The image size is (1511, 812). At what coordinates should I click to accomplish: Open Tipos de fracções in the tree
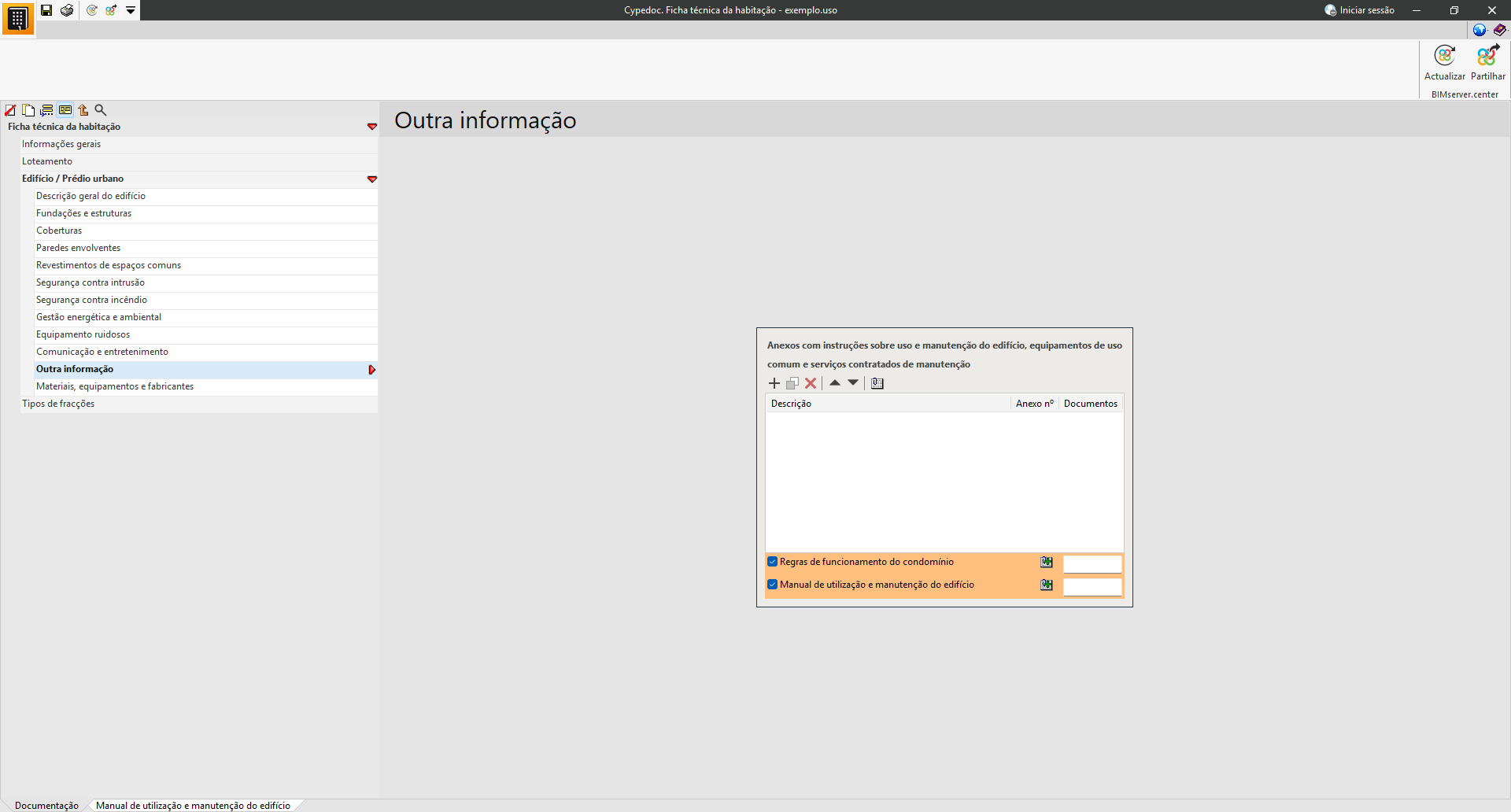coord(199,404)
